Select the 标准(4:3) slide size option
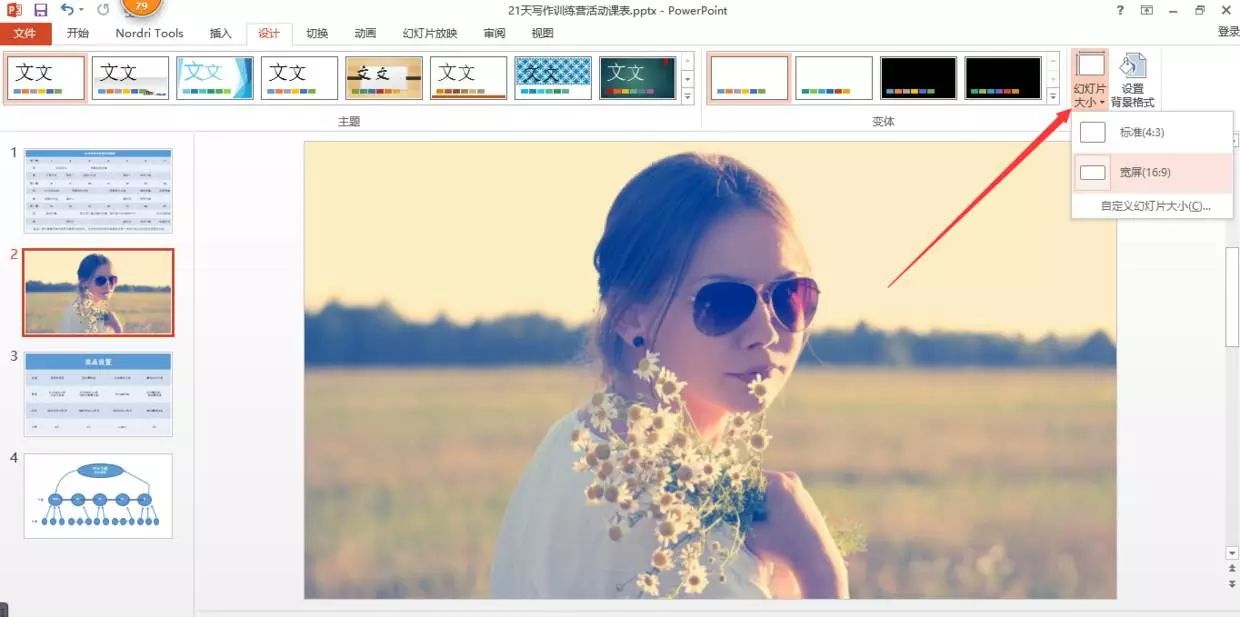Viewport: 1240px width, 617px height. click(1141, 132)
